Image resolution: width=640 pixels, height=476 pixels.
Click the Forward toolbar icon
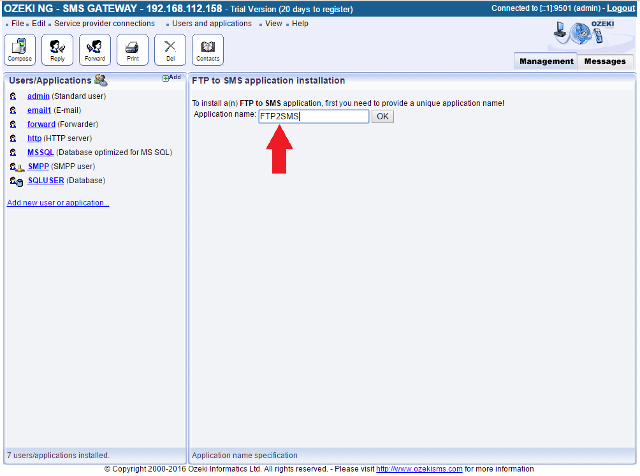point(95,50)
